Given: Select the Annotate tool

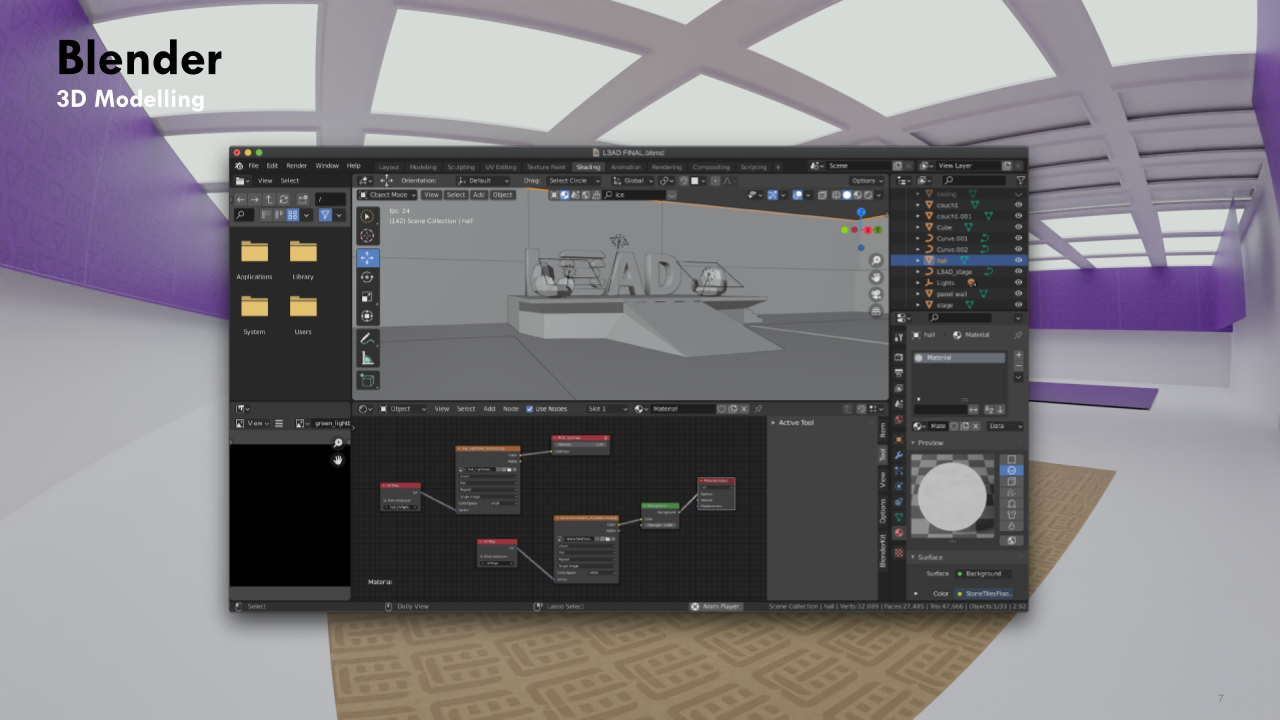Looking at the screenshot, I should [367, 339].
